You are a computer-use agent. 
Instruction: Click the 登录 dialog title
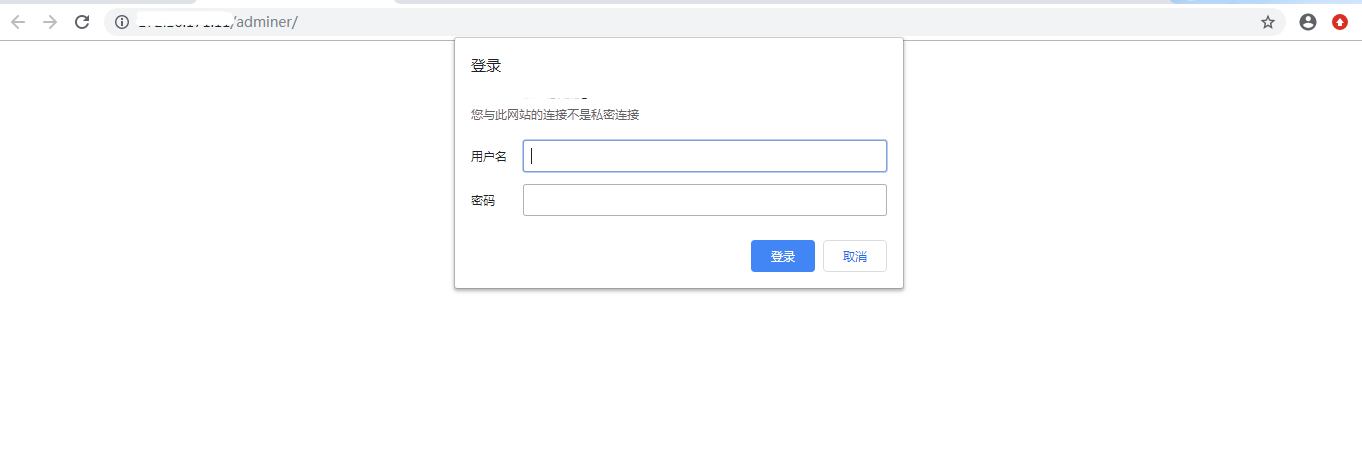486,66
